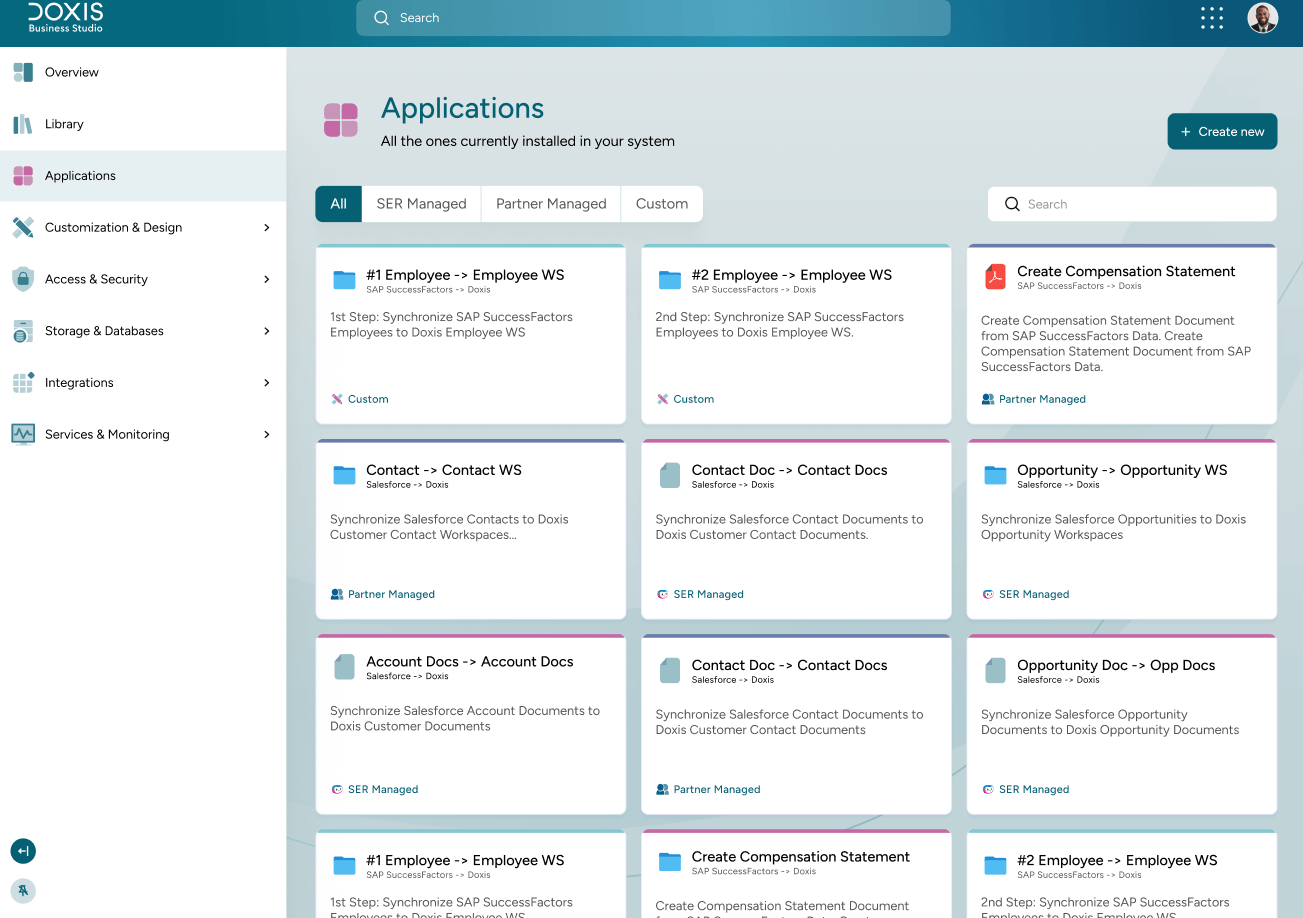1303x918 pixels.
Task: Switch to the SER Managed tab
Action: [421, 204]
